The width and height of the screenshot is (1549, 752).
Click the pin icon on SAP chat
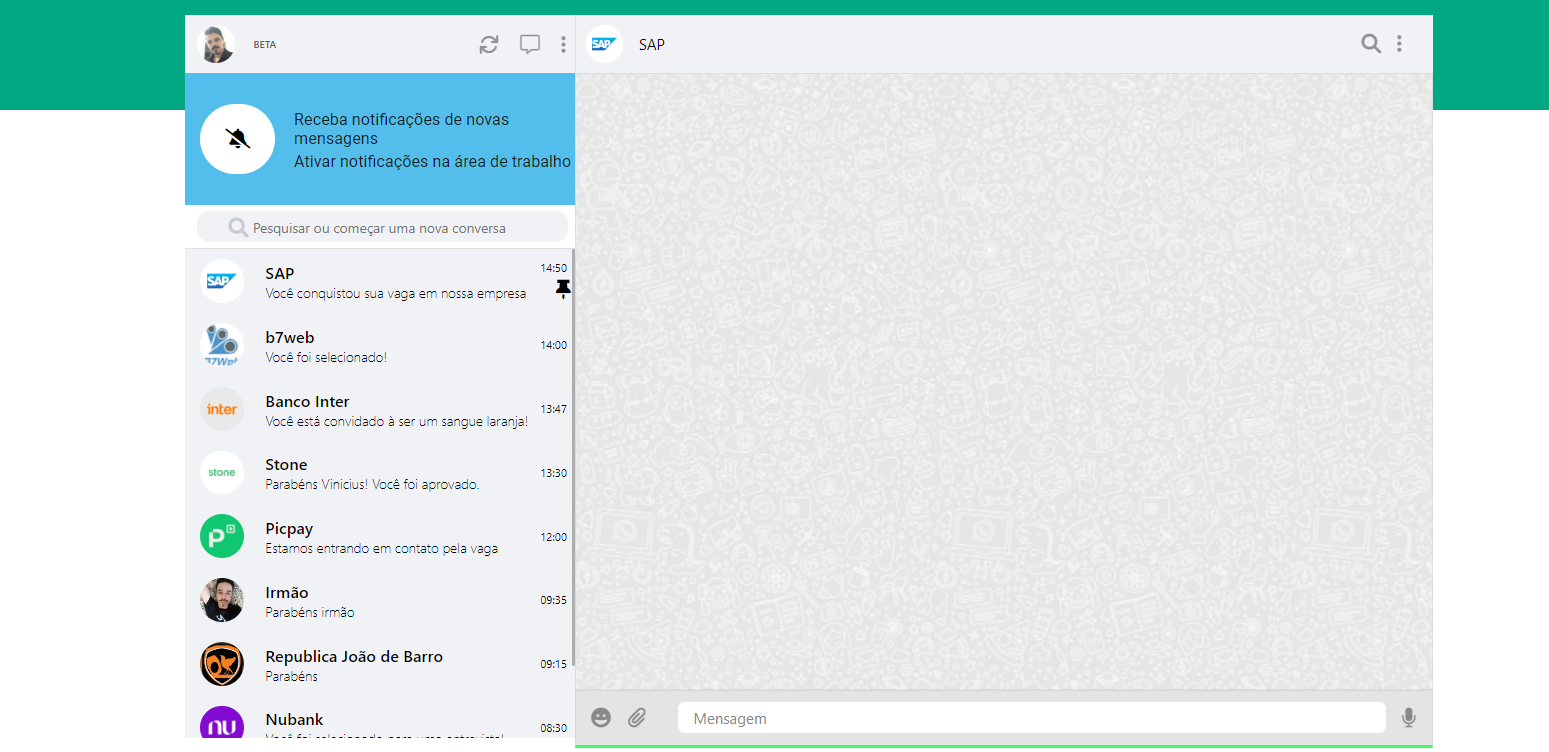click(x=563, y=290)
